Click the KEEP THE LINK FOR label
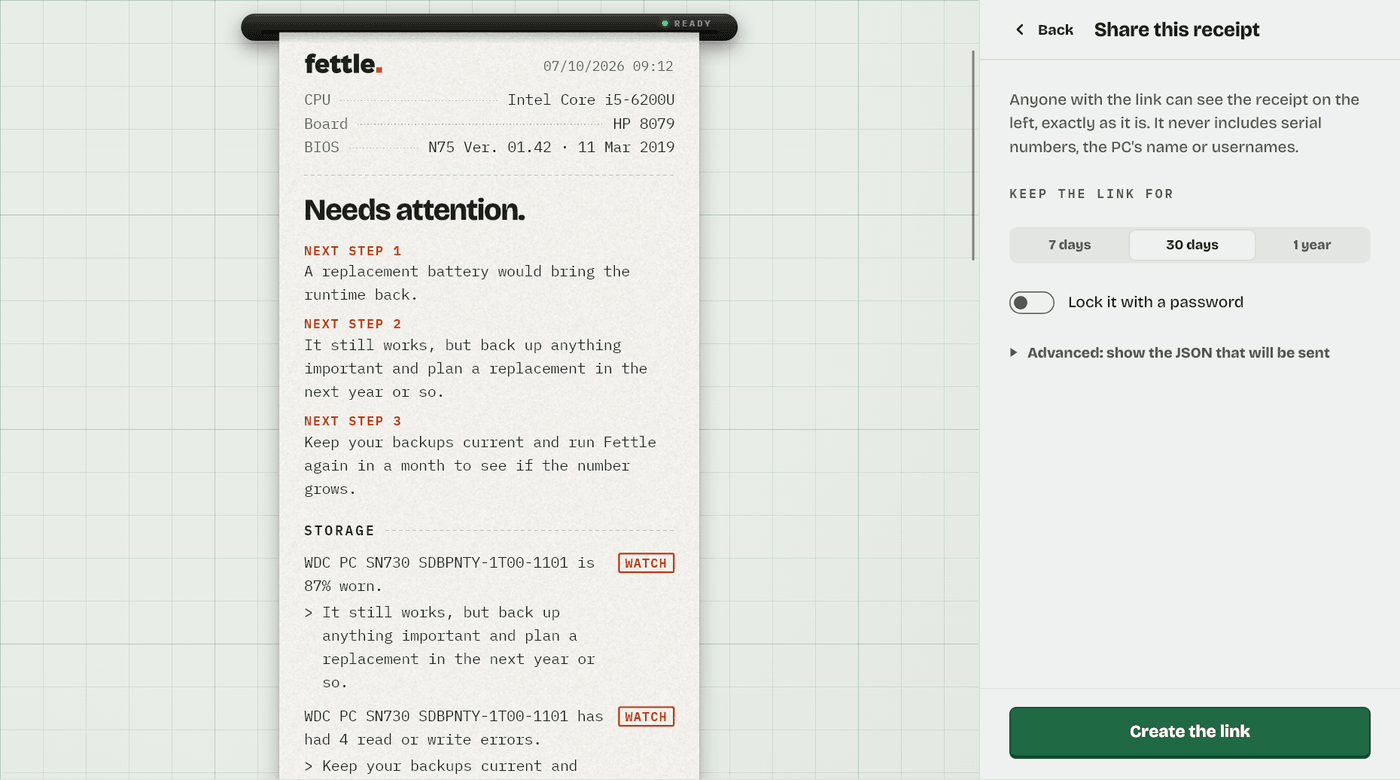This screenshot has width=1400, height=780. (1092, 193)
